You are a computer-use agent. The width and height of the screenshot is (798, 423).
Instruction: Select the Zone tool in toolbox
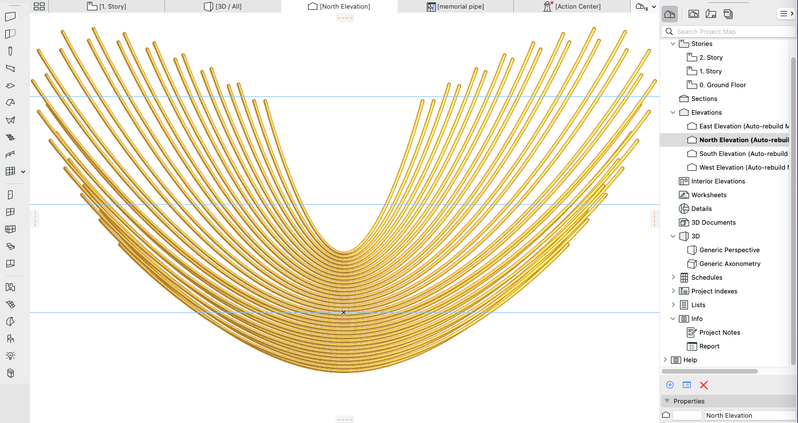(x=10, y=288)
